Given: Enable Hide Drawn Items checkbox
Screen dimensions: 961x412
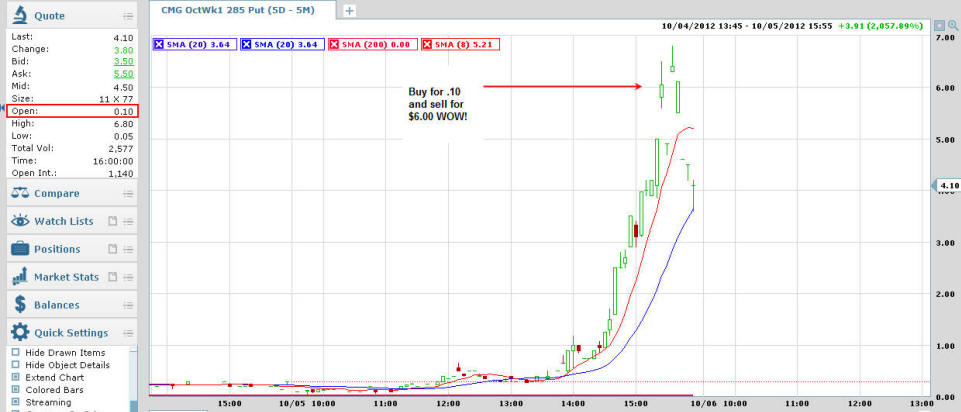Looking at the screenshot, I should click(15, 353).
